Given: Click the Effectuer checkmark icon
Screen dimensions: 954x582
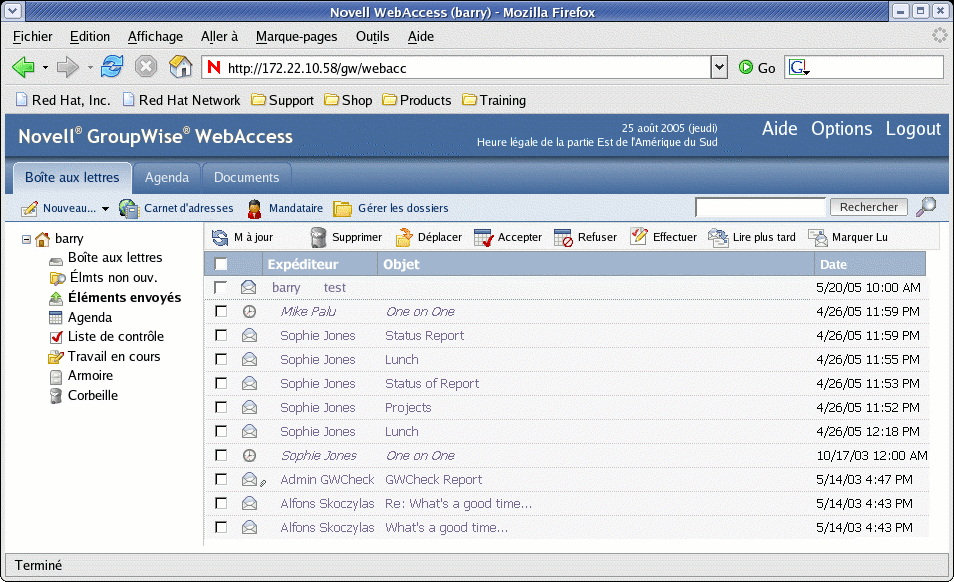Looking at the screenshot, I should click(x=639, y=236).
